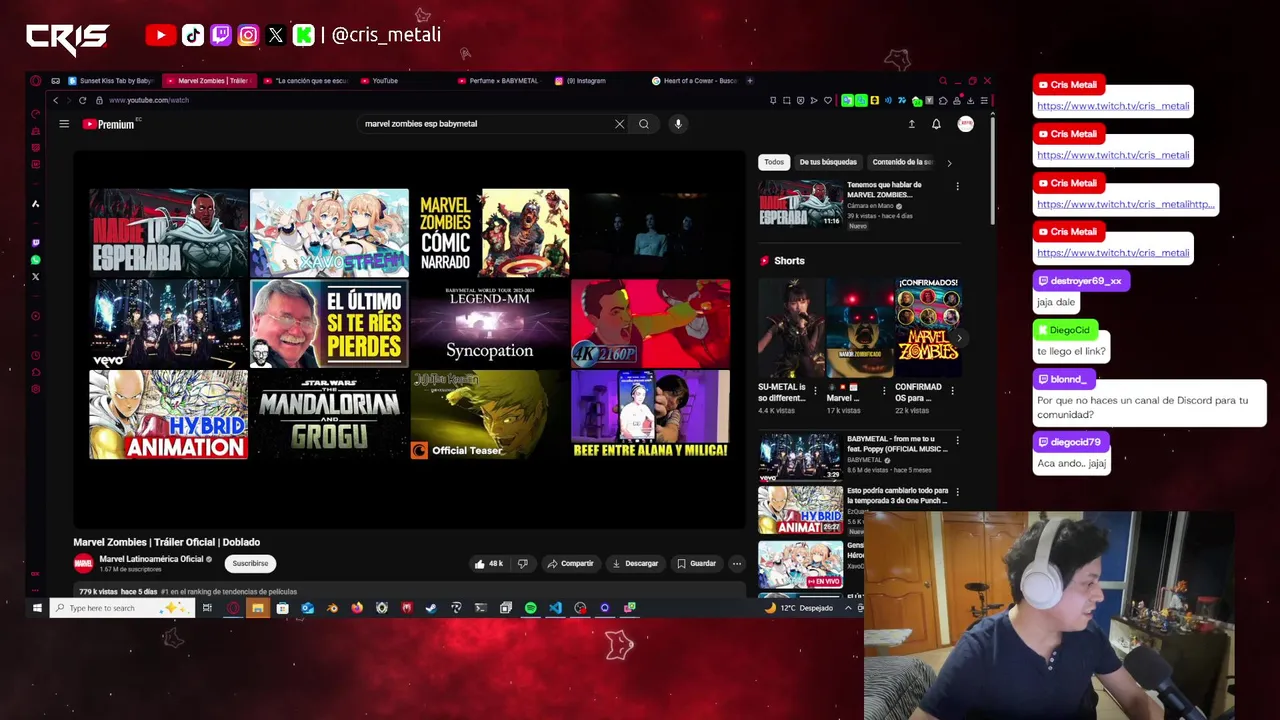Viewport: 1280px width, 720px height.
Task: Clear the YouTube search box text
Action: tap(619, 124)
